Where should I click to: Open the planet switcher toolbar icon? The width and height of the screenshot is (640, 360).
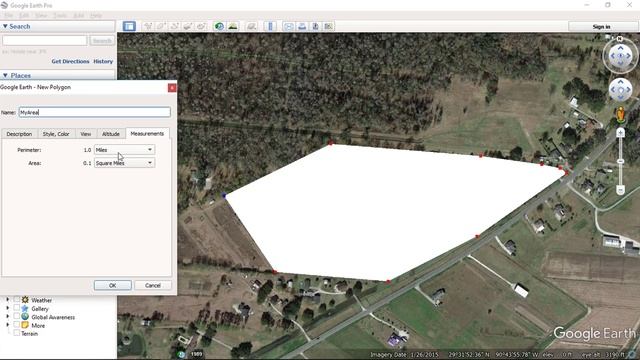click(x=251, y=27)
